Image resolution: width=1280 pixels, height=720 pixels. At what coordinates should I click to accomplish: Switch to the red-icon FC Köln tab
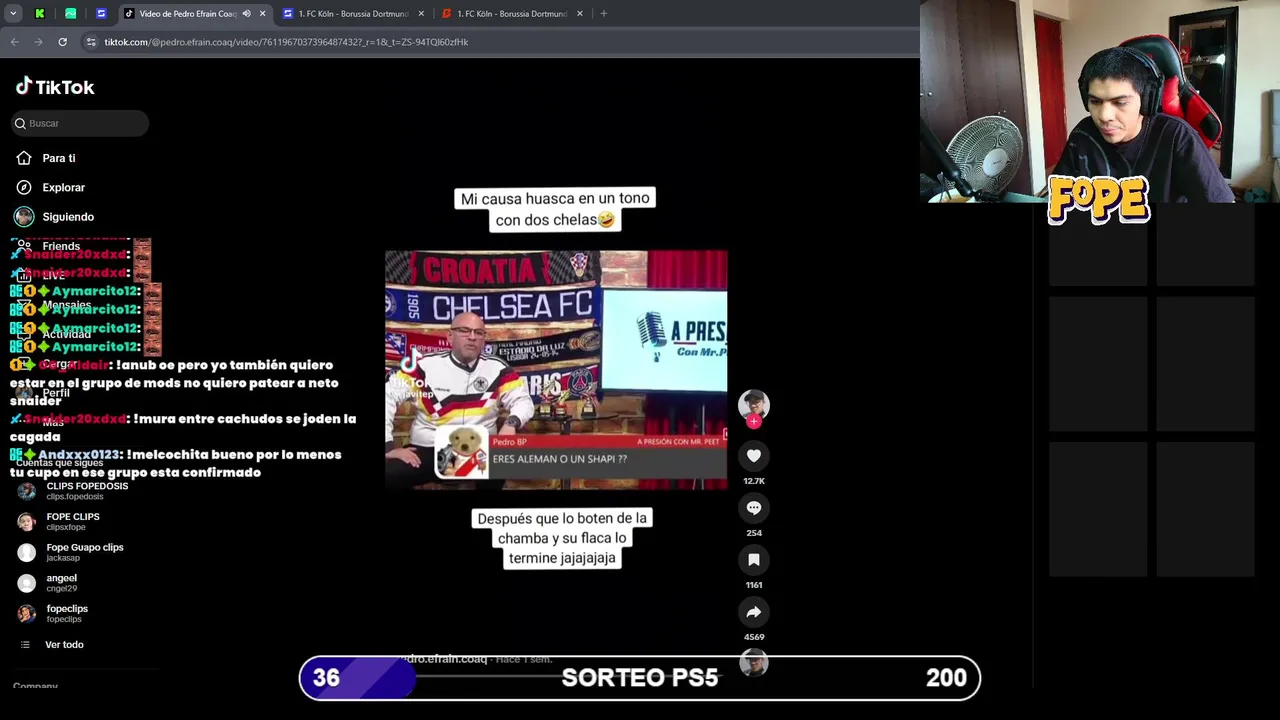coord(512,14)
